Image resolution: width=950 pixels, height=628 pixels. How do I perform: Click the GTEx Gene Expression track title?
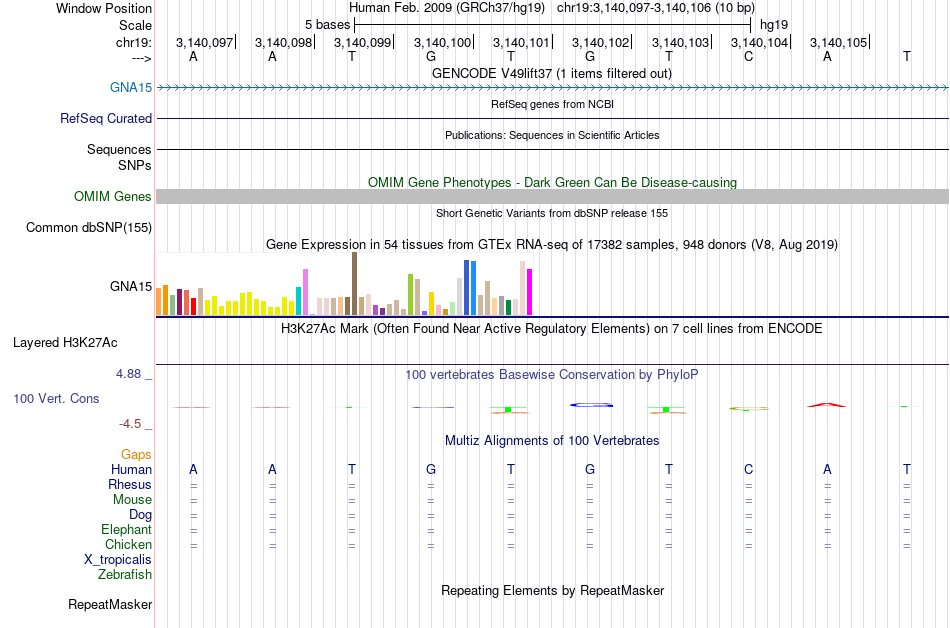[552, 244]
